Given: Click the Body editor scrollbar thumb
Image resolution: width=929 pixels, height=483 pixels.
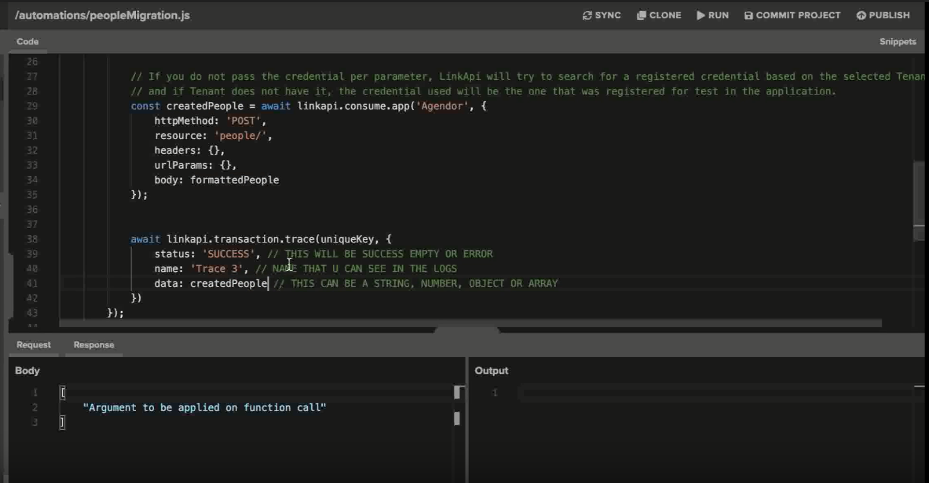Looking at the screenshot, I should pos(459,393).
